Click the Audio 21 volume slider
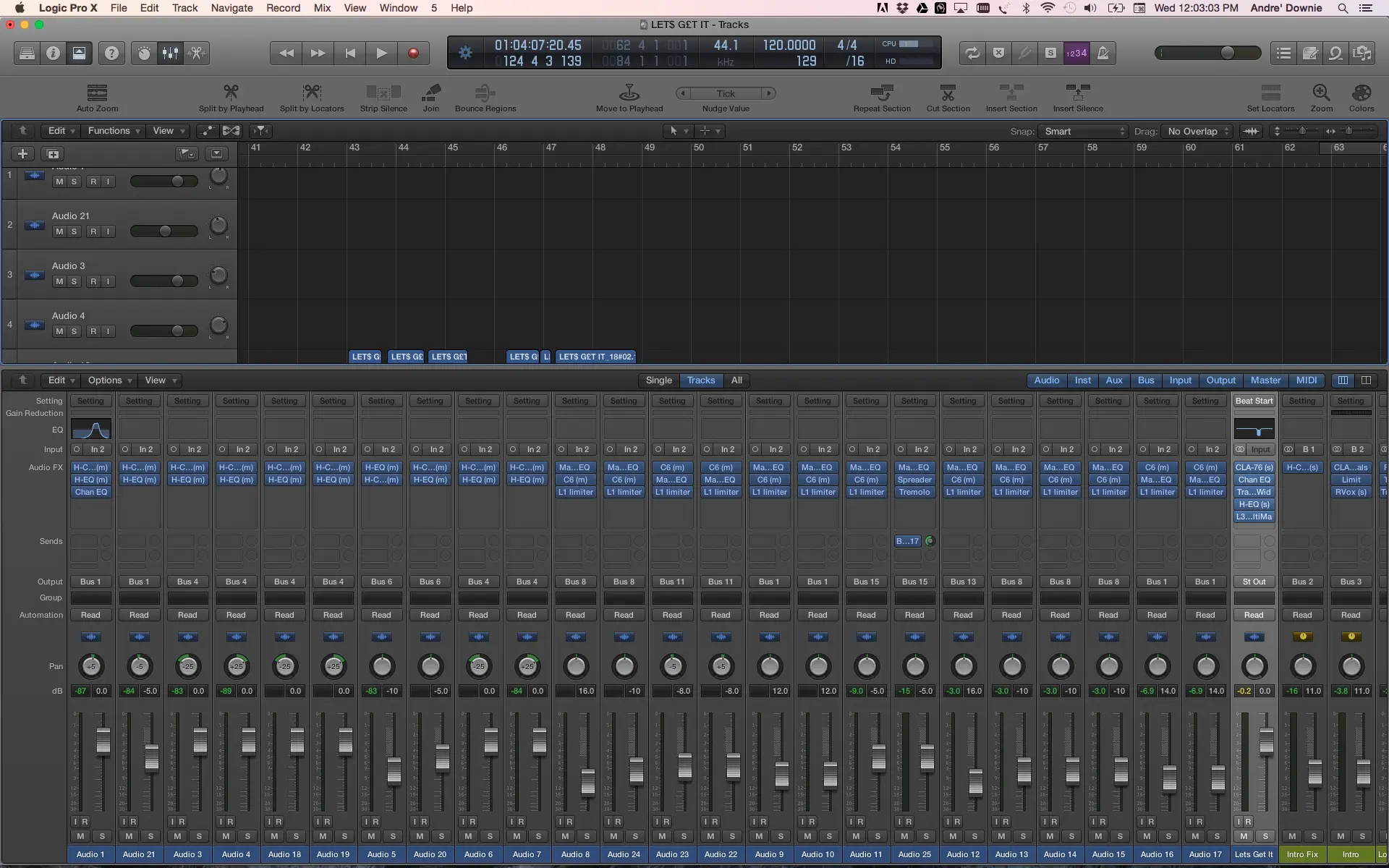The width and height of the screenshot is (1389, 868). click(x=164, y=231)
